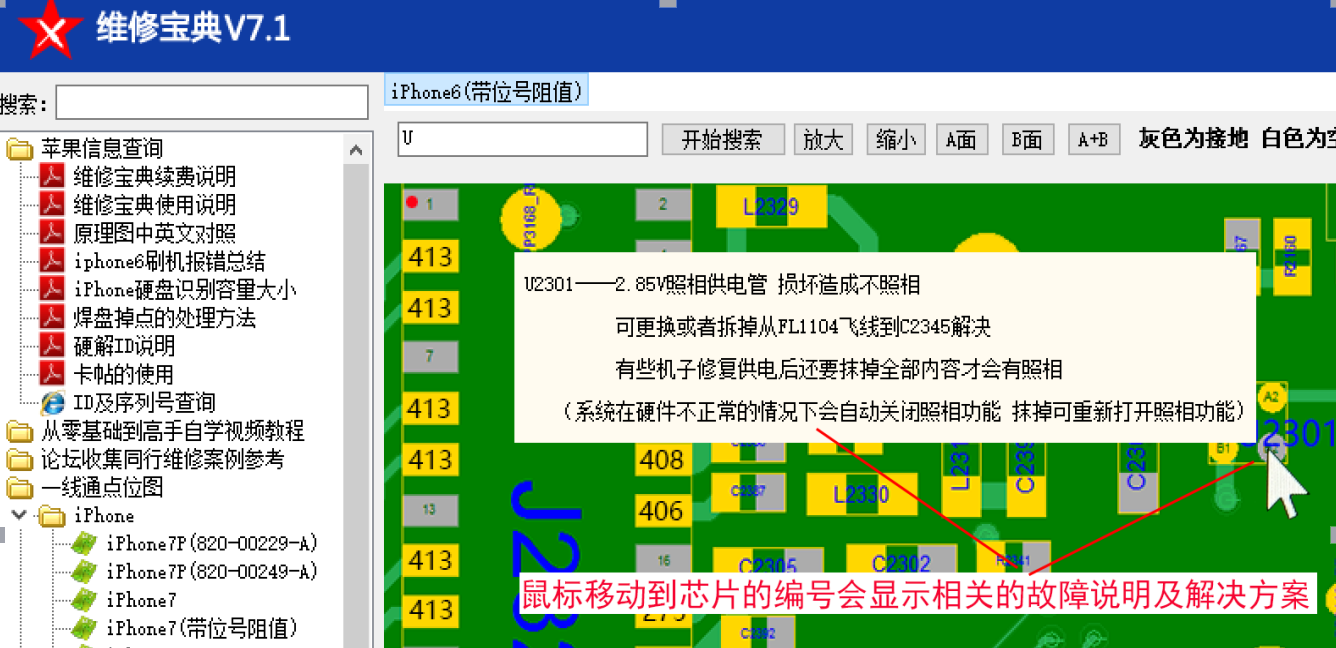Click the 缩小 zoom-out button
This screenshot has width=1336, height=648.
[895, 140]
